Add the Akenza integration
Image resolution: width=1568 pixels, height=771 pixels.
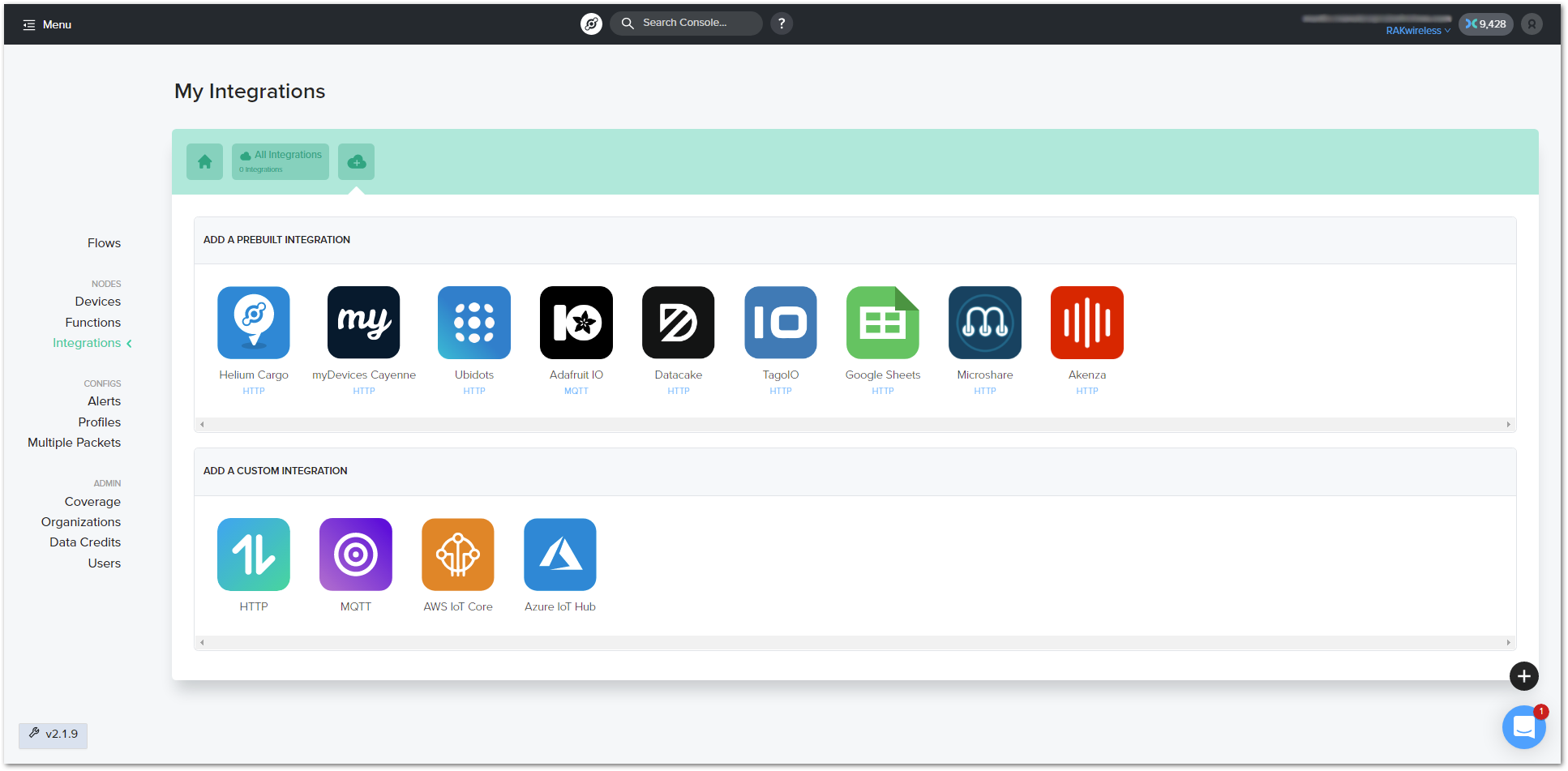pyautogui.click(x=1087, y=323)
